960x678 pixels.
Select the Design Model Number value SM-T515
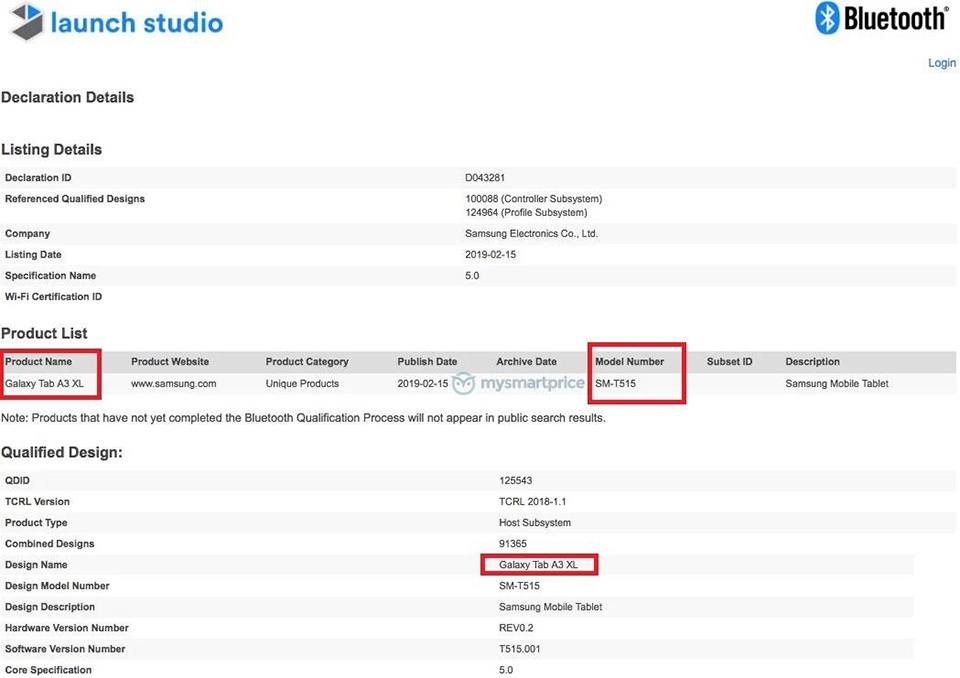point(519,586)
